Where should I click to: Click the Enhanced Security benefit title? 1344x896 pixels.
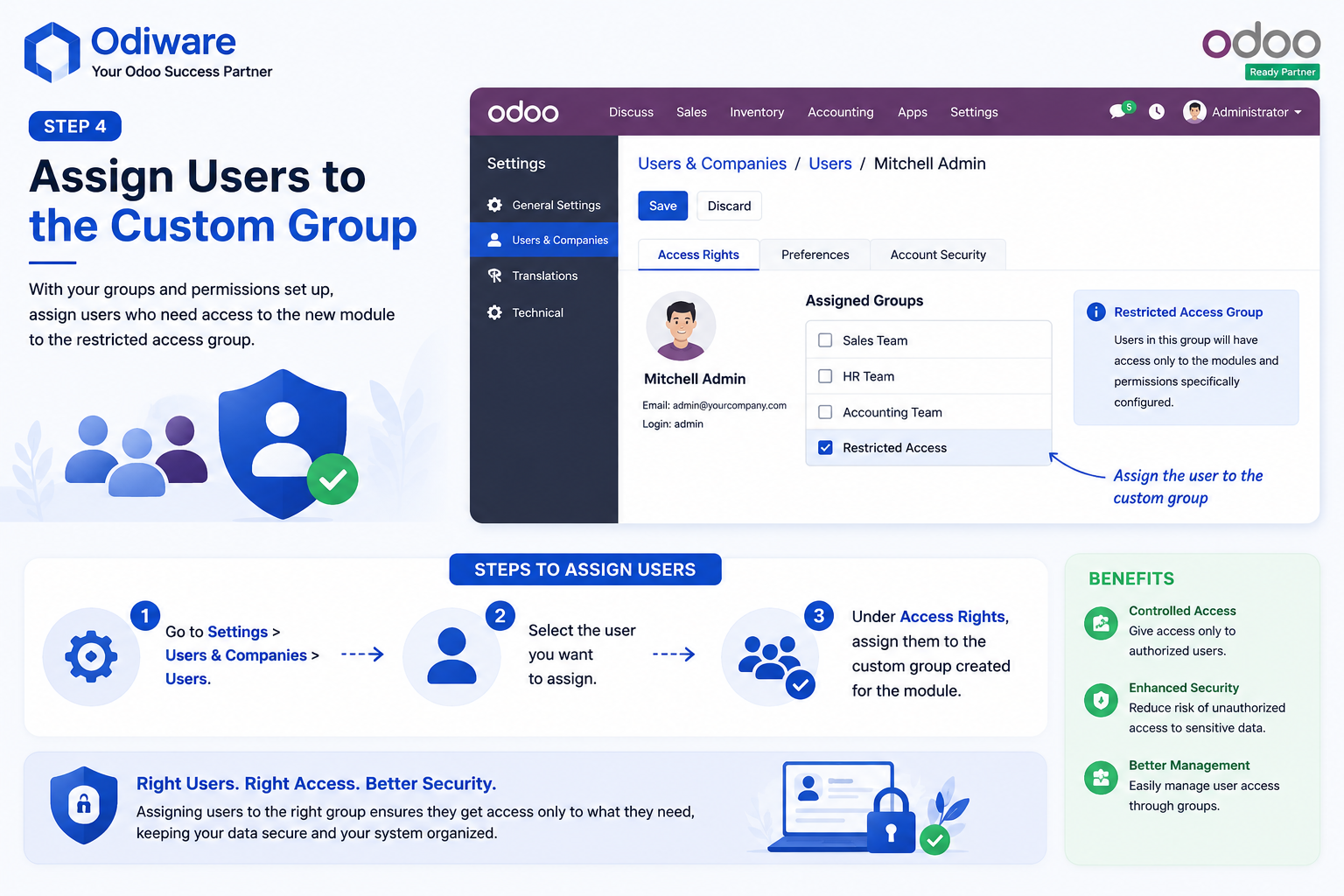coord(1184,688)
